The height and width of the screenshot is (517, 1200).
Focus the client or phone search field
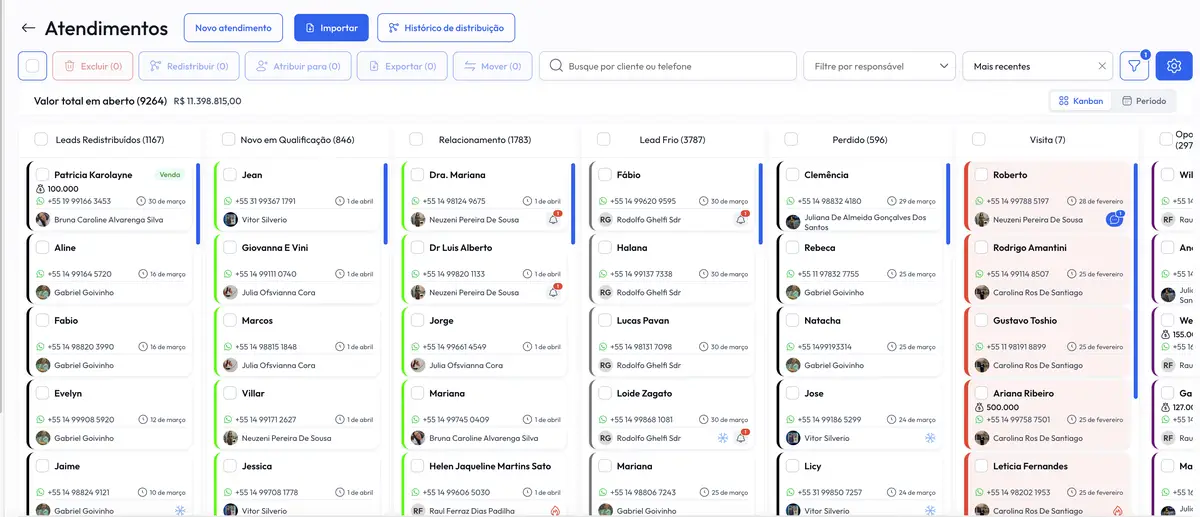pyautogui.click(x=668, y=66)
